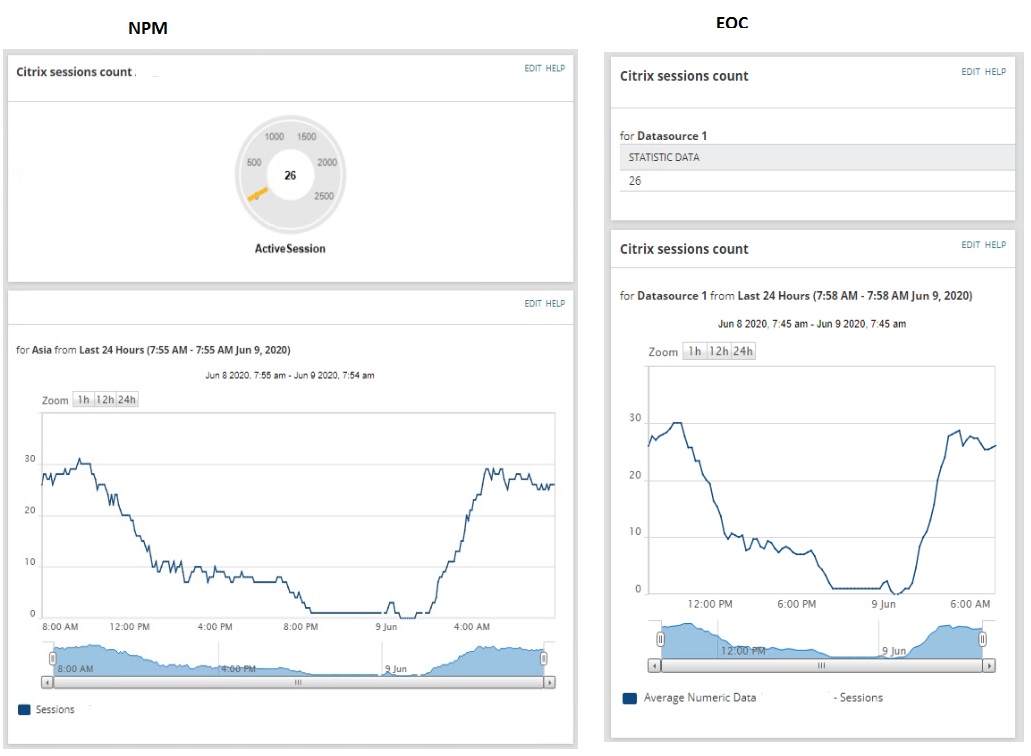The width and height of the screenshot is (1031, 756).
Task: Click the EOC chart horizontal scrollbar thumb
Action: tap(821, 665)
